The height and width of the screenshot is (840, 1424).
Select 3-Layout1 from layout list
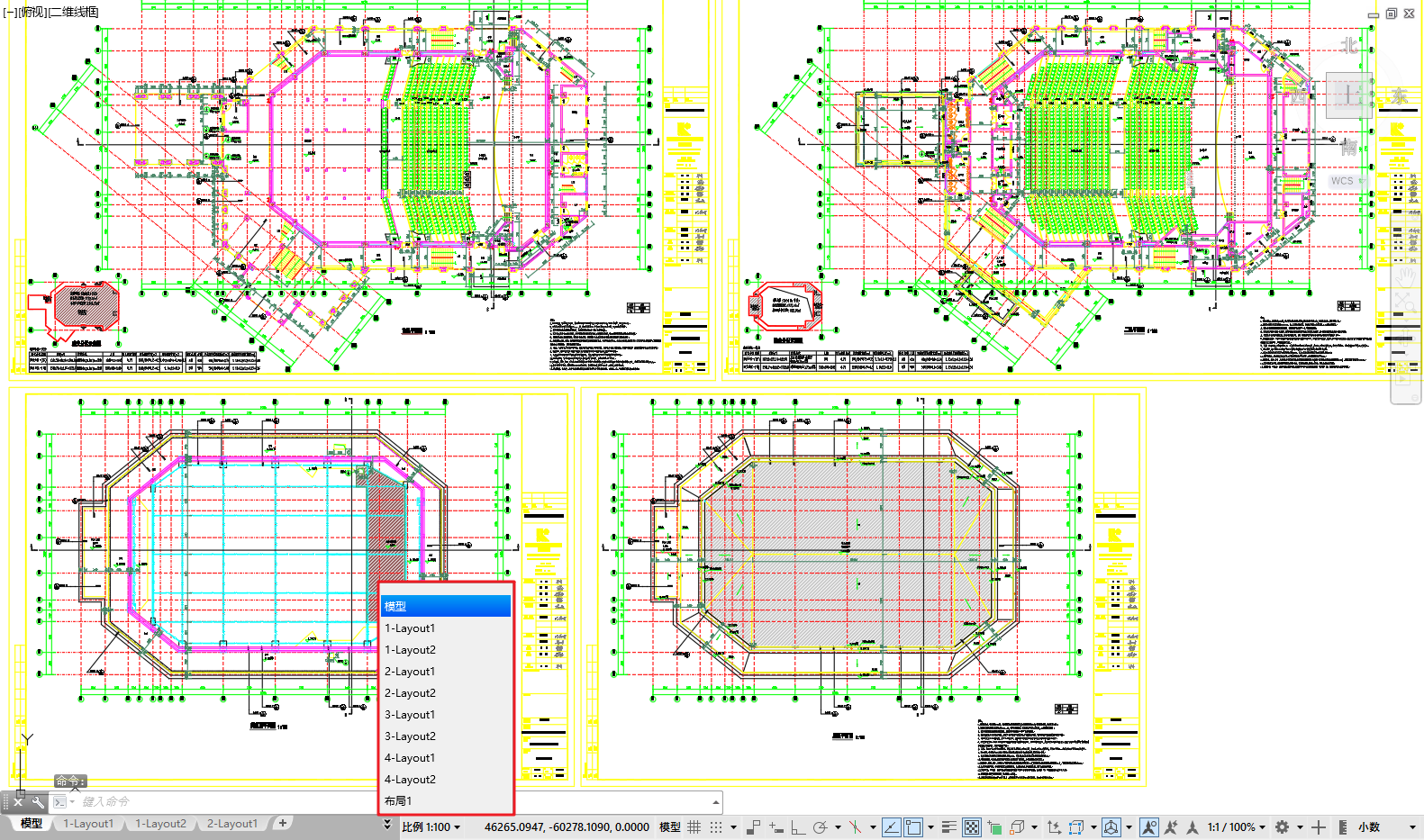tap(410, 715)
